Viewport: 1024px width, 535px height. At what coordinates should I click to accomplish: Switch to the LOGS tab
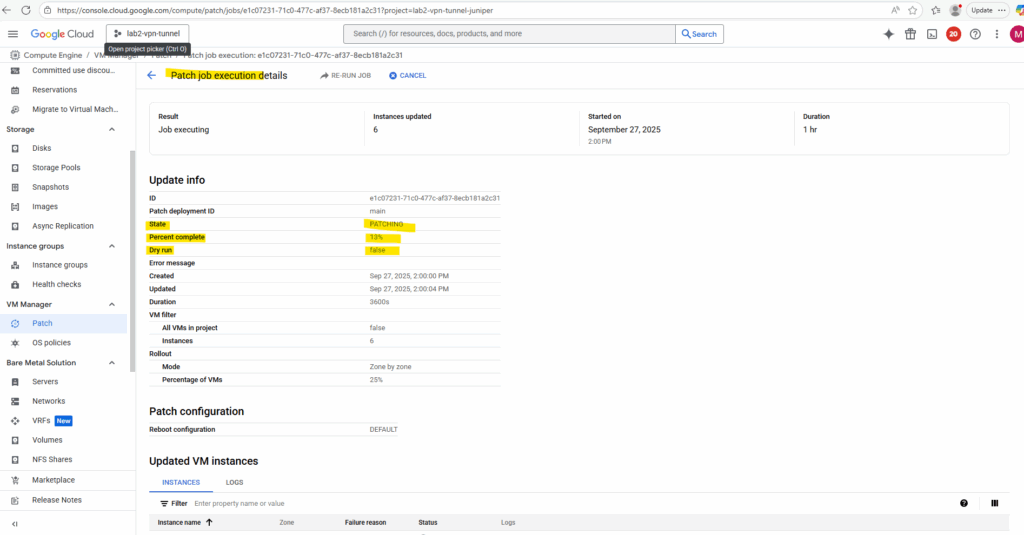click(234, 483)
